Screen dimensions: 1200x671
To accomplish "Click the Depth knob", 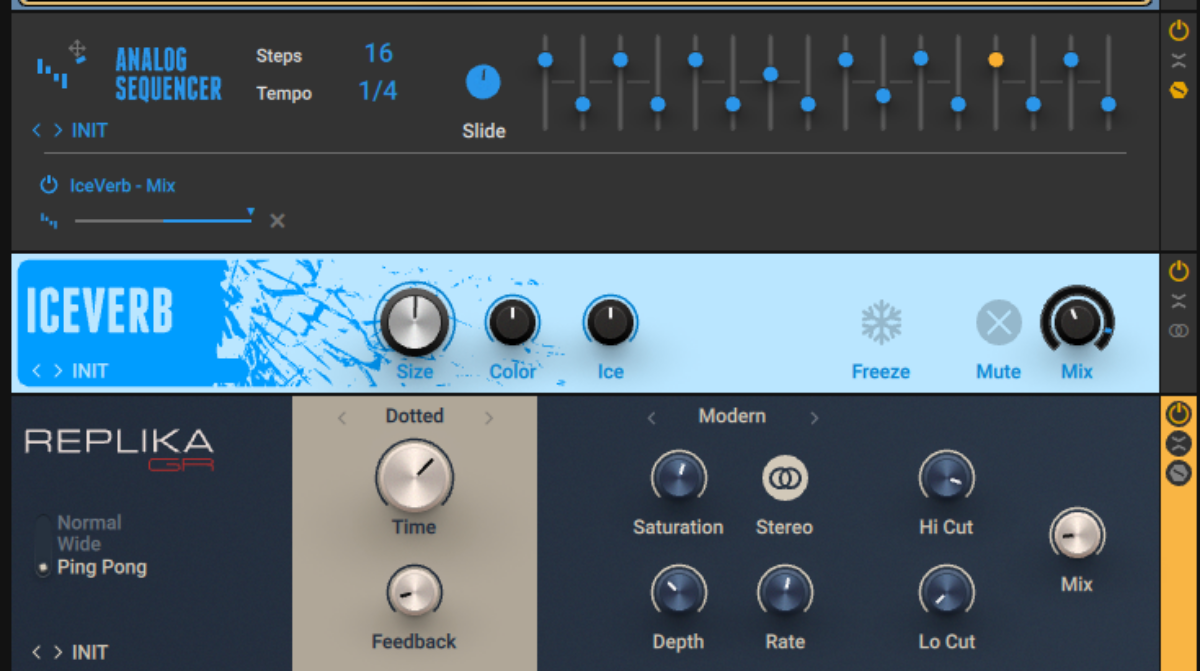I will 678,592.
